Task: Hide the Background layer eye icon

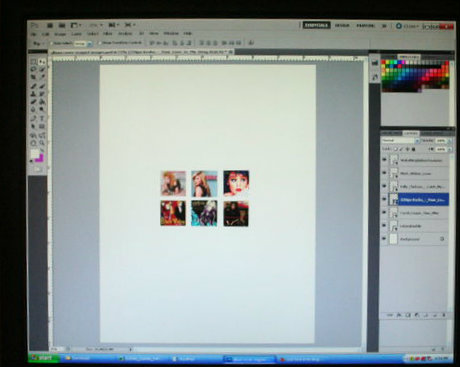Action: tap(384, 239)
